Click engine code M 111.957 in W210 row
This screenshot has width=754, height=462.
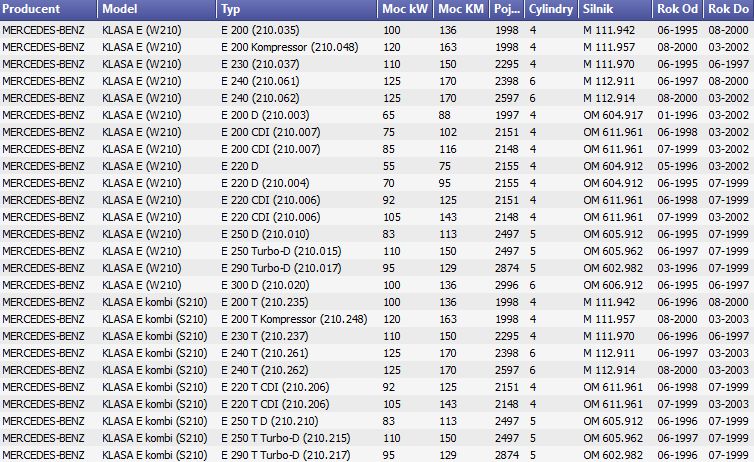609,47
